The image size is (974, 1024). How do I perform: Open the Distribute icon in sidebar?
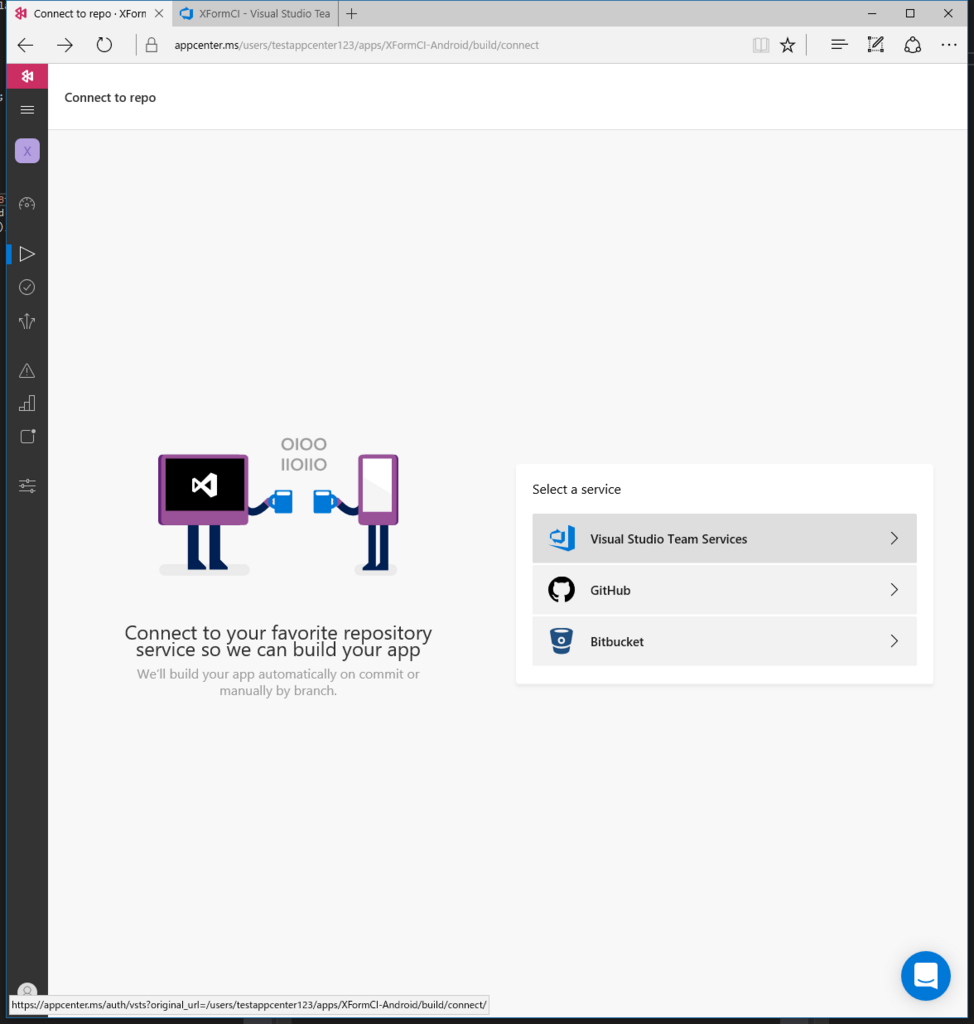click(x=27, y=321)
